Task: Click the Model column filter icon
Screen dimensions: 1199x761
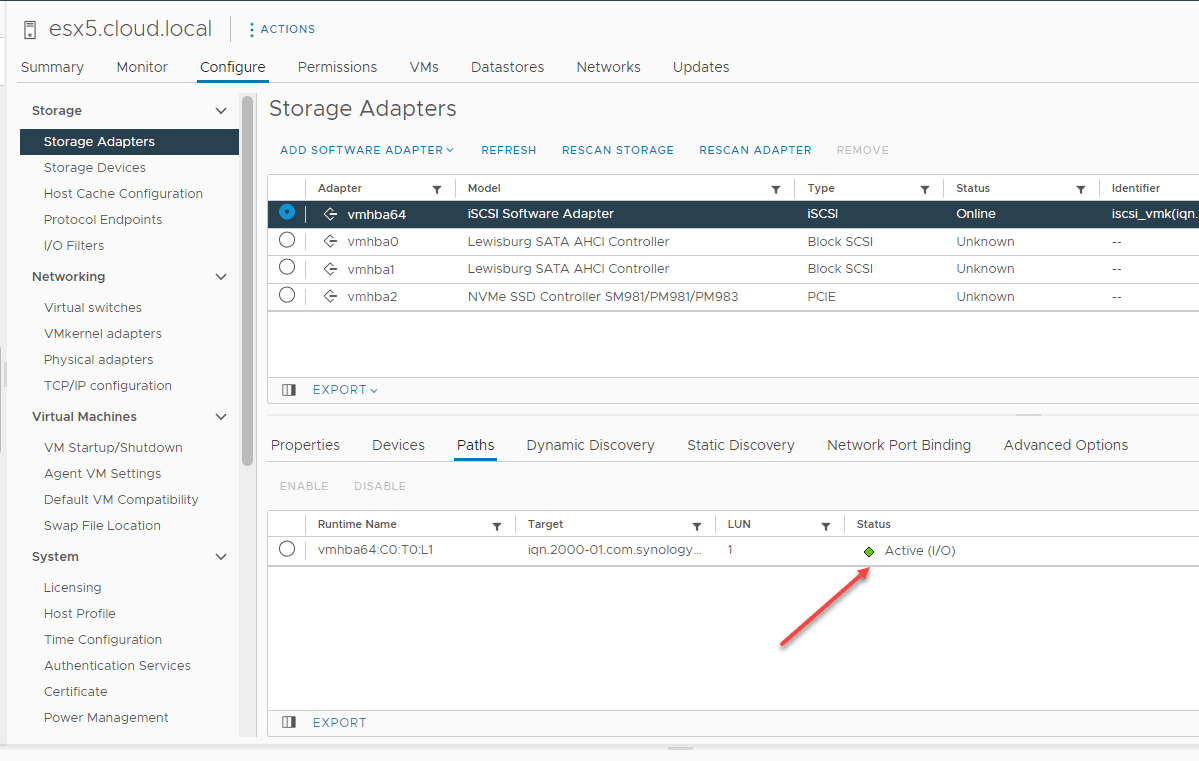Action: coord(776,189)
